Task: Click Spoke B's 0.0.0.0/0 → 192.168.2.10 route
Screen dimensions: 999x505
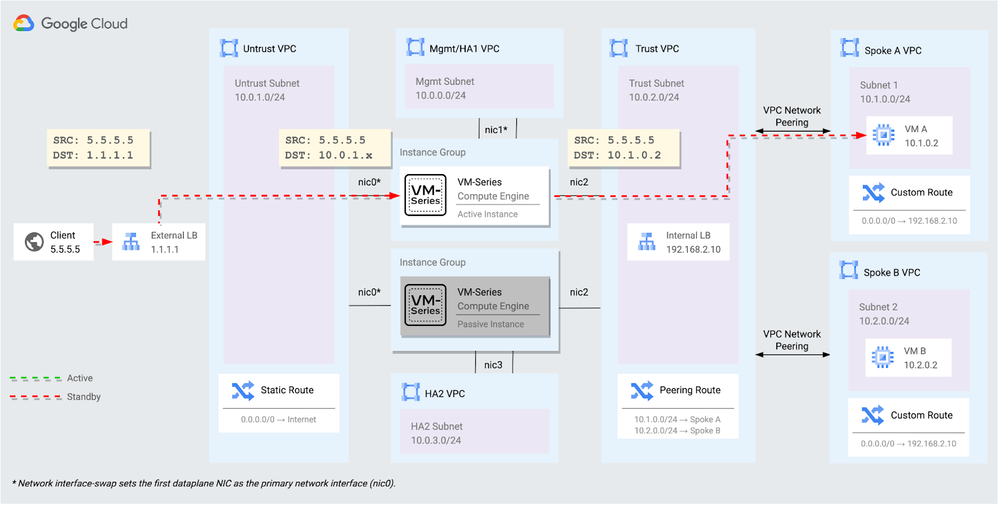Action: 907,443
